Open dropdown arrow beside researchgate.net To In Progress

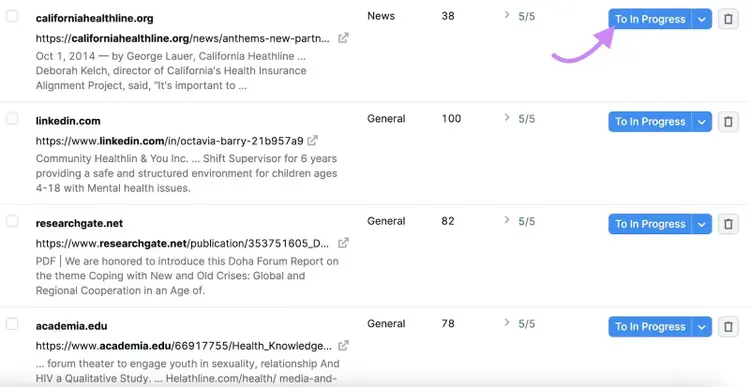702,224
